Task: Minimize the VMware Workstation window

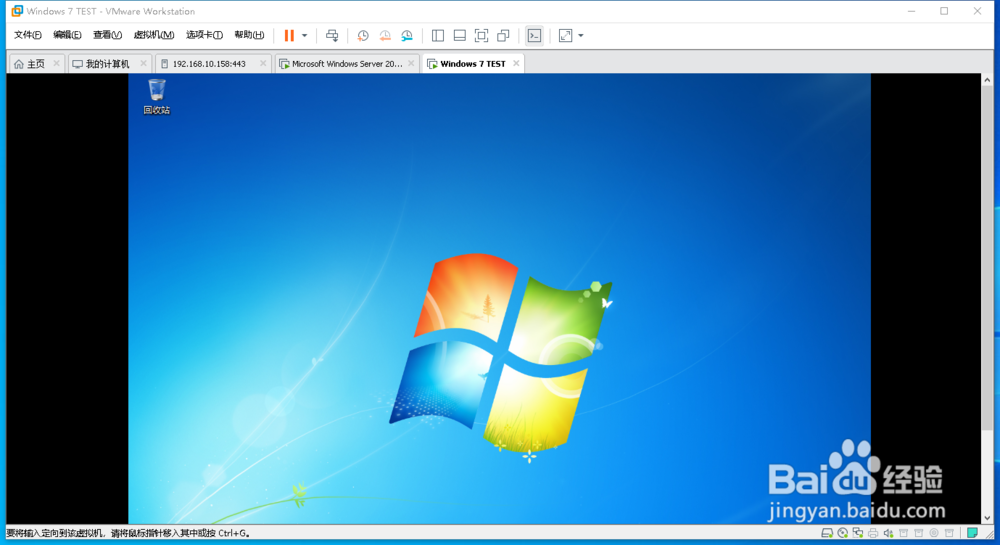Action: tap(911, 11)
